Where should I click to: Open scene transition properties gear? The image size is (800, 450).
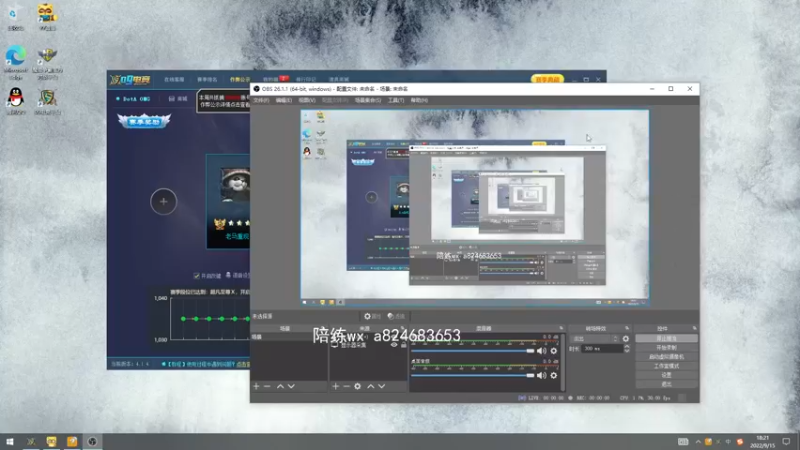point(626,339)
